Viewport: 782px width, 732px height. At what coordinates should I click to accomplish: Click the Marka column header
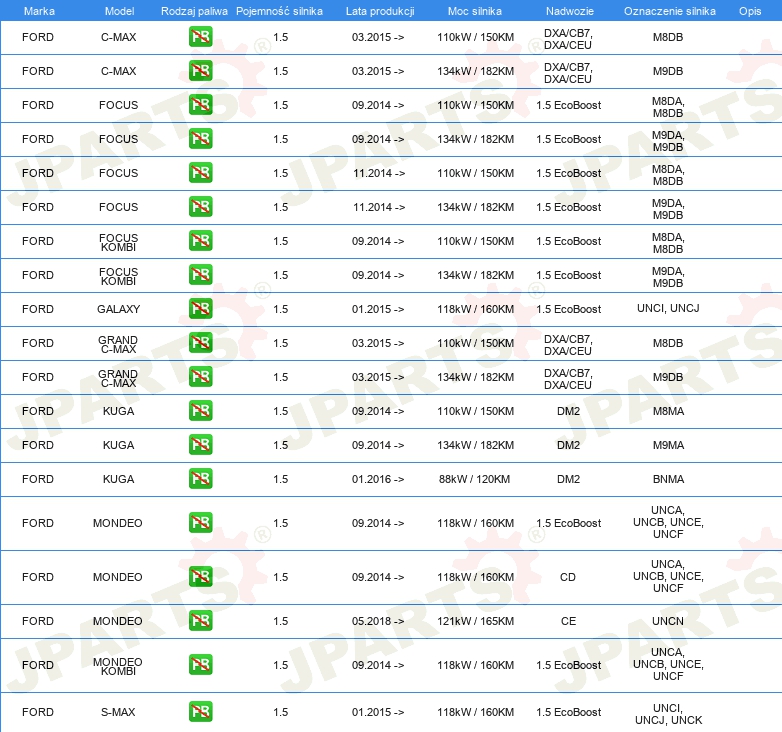(x=39, y=11)
